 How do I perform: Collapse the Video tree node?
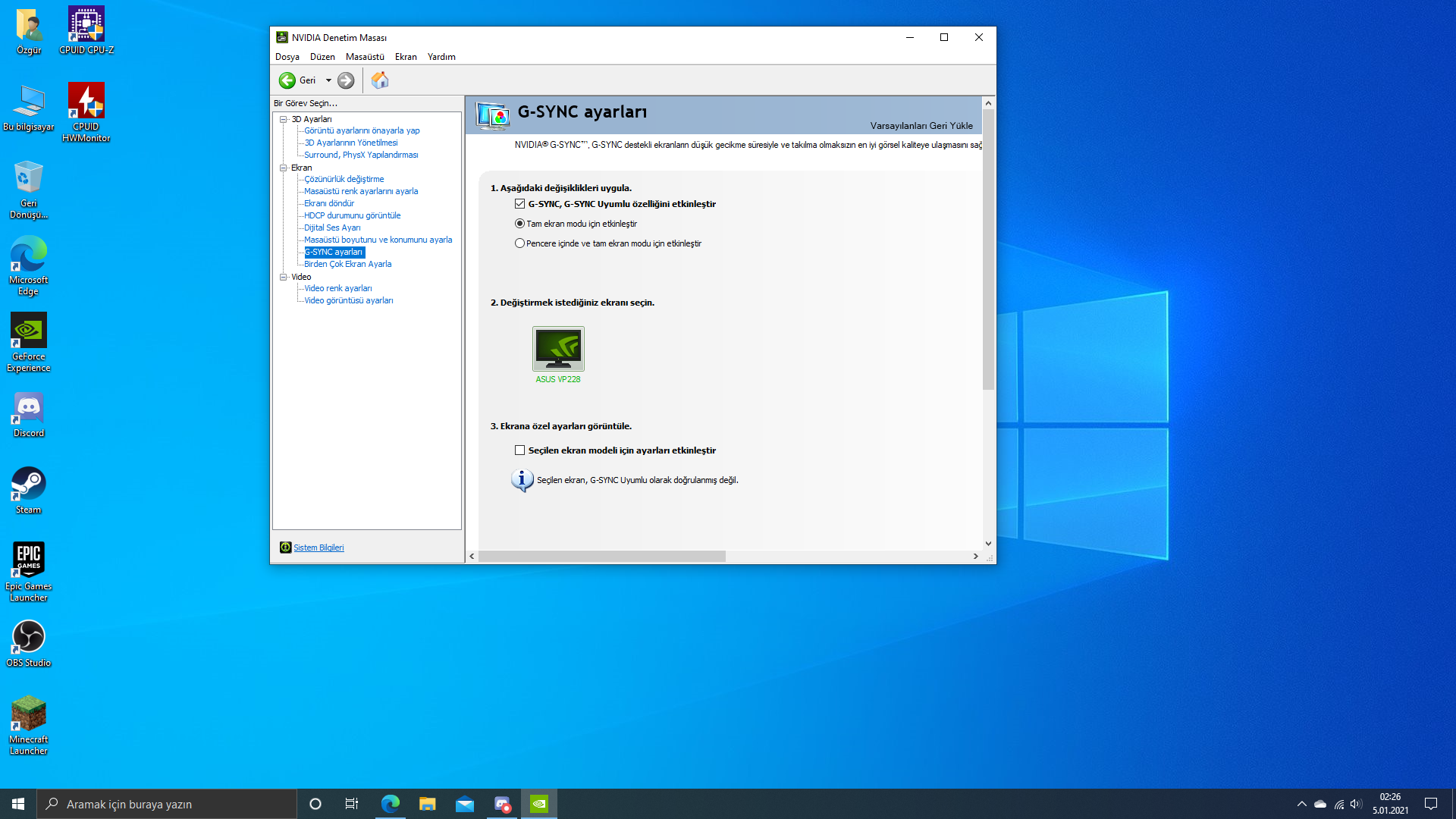(284, 277)
